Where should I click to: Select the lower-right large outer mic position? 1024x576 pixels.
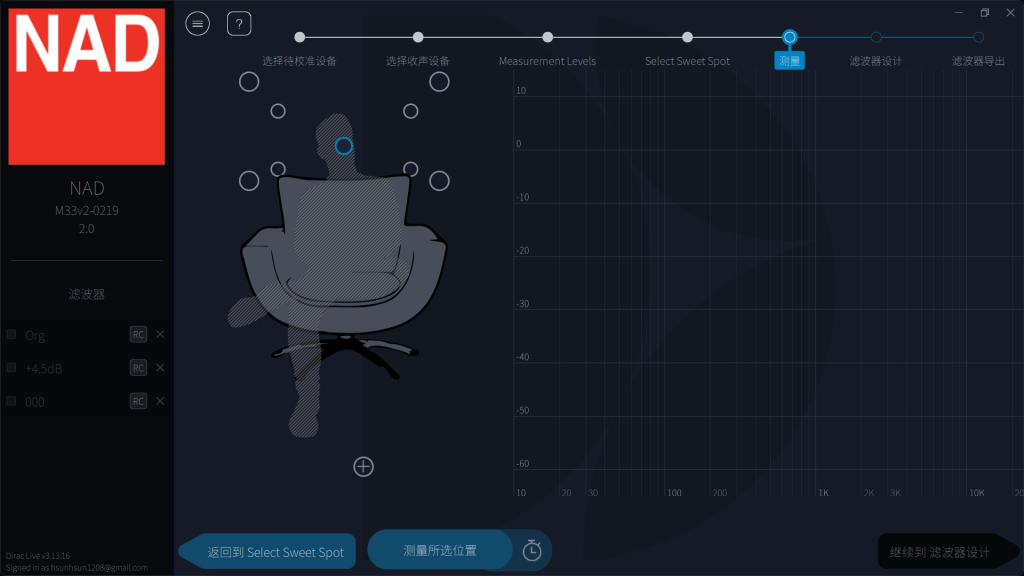pos(439,181)
